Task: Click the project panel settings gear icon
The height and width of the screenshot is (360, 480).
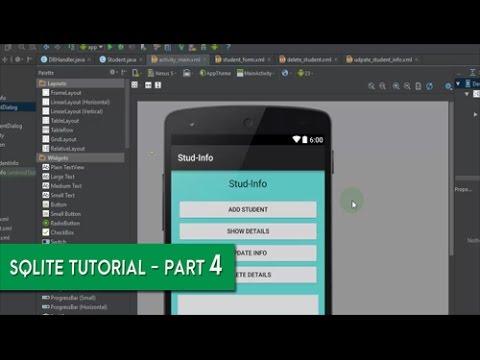Action: pos(18,60)
